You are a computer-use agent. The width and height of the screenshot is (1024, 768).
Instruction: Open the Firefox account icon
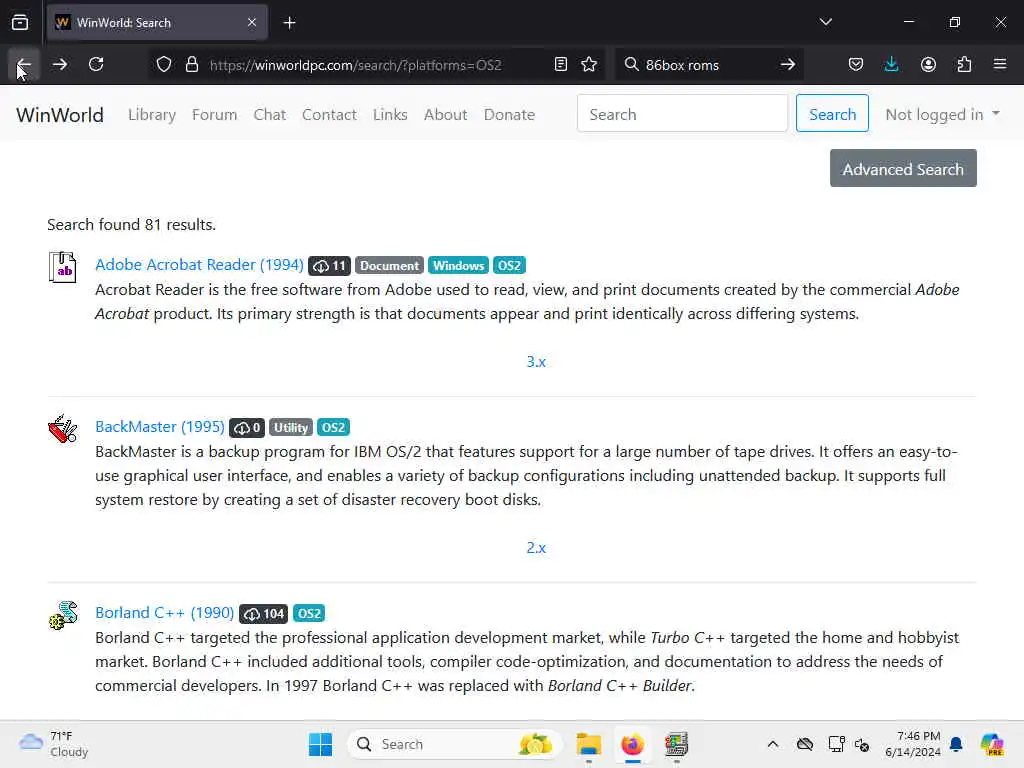point(928,65)
